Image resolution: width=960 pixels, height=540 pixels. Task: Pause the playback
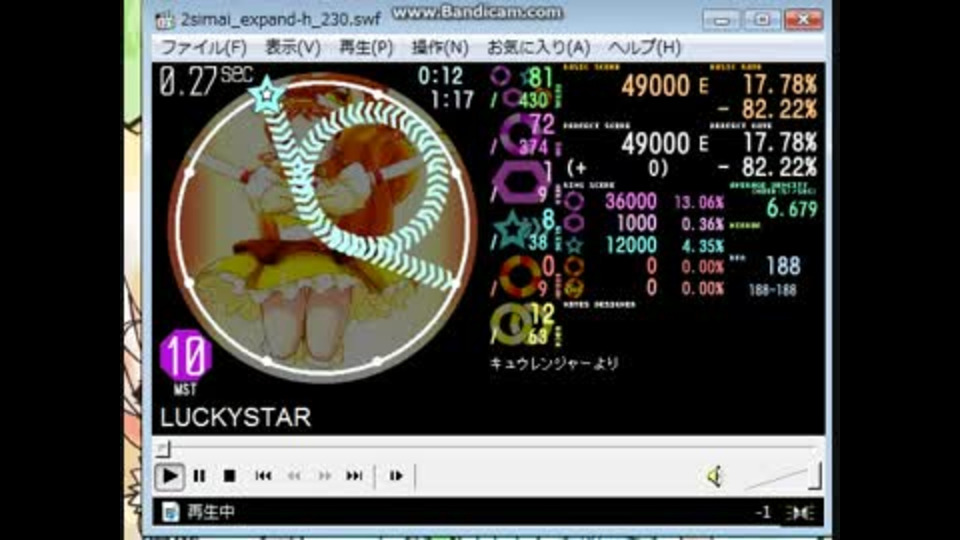[x=200, y=476]
